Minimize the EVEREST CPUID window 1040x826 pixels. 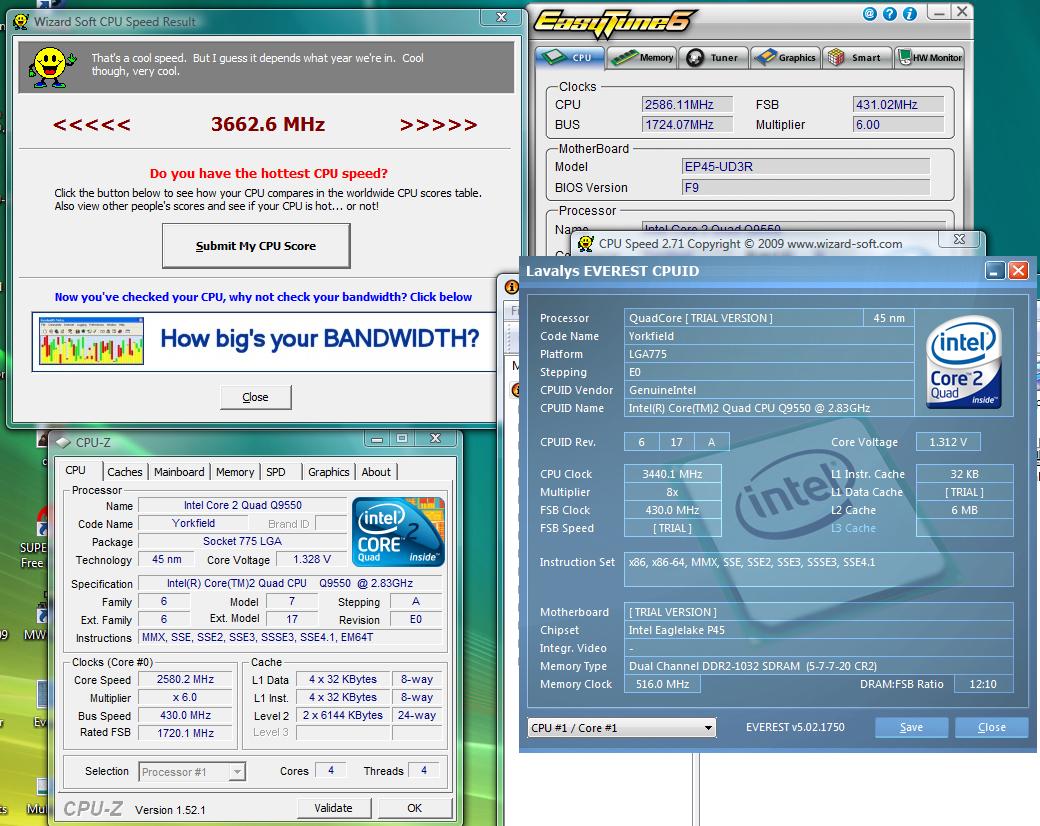coord(995,271)
